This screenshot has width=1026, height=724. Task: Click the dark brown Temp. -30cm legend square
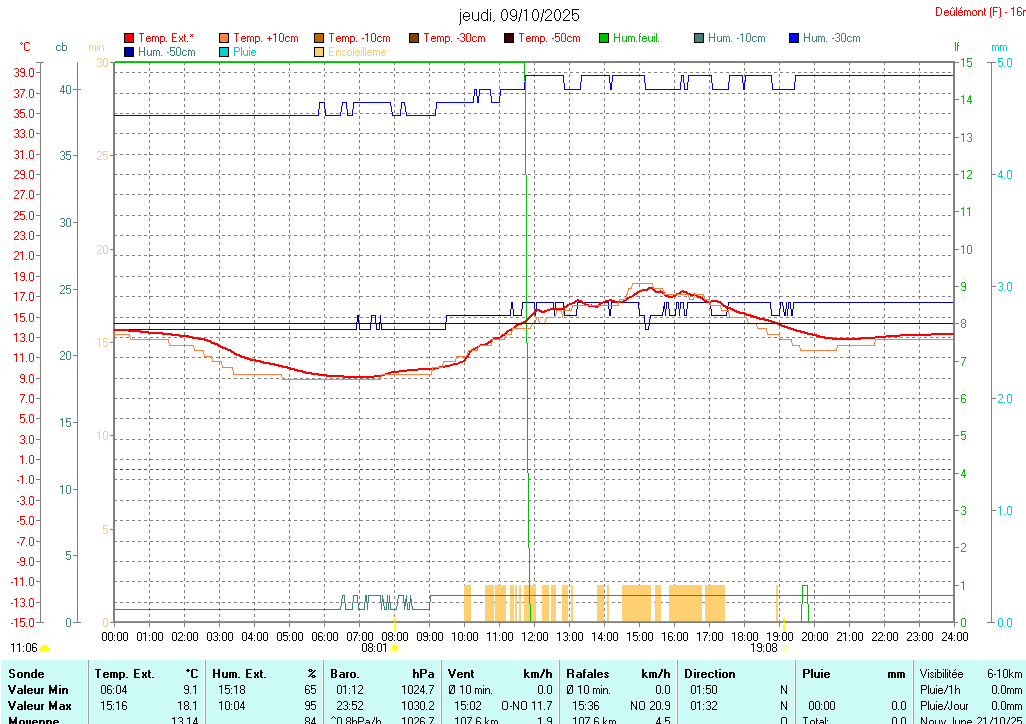point(414,38)
